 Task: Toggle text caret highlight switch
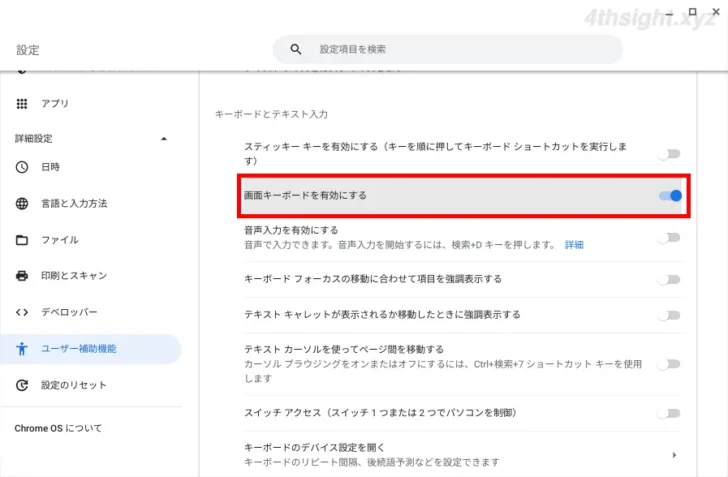click(670, 315)
